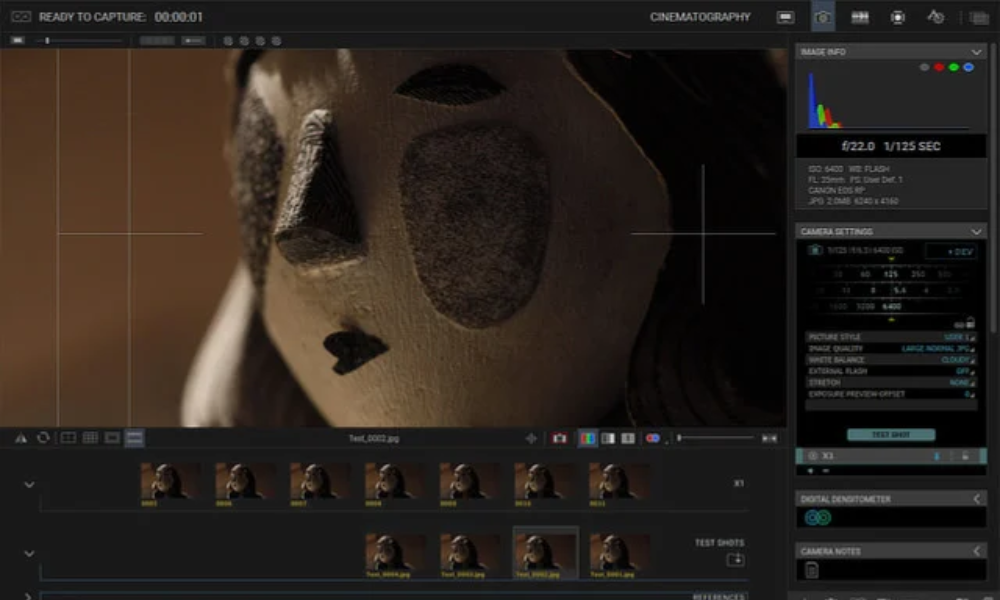Open the Picture Style dropdown
The height and width of the screenshot is (600, 1000).
(891, 337)
